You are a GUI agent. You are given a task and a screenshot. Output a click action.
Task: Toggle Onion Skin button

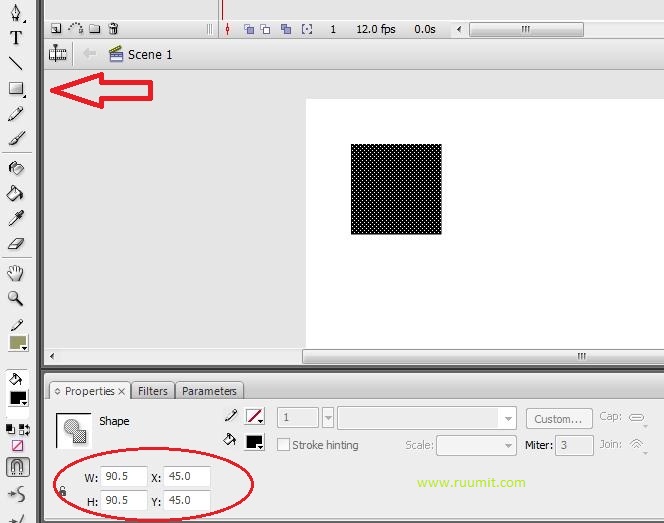coord(249,29)
